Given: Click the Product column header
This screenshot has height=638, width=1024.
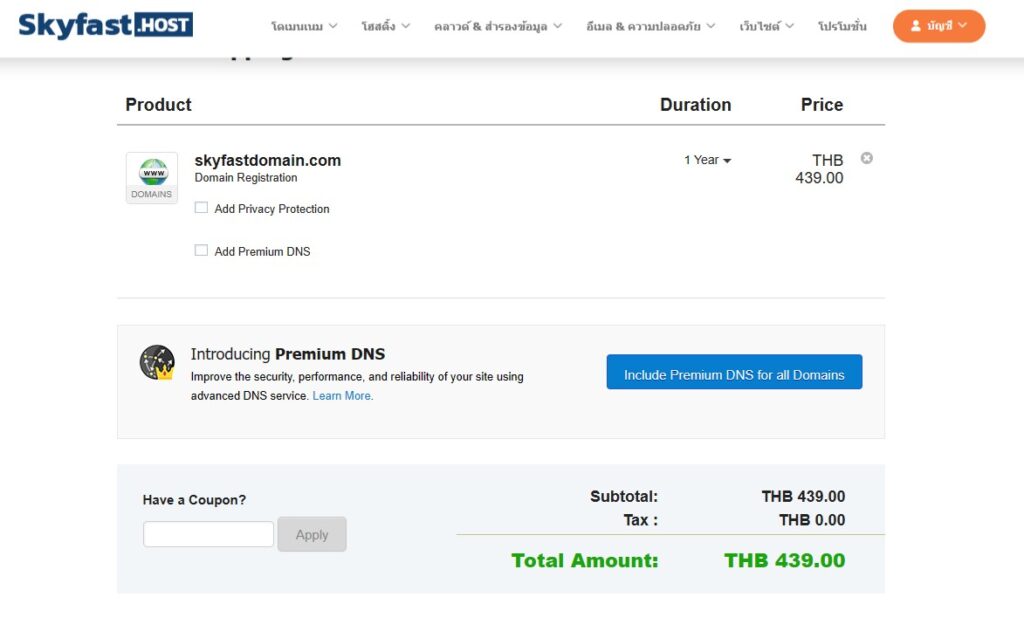Looking at the screenshot, I should (158, 104).
